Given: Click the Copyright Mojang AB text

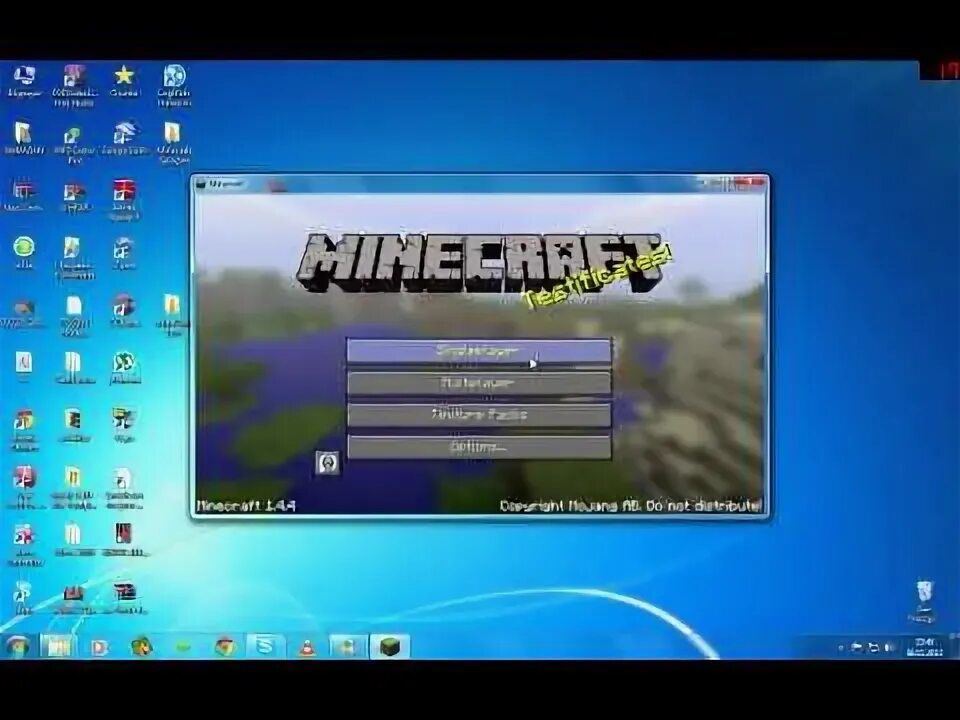Looking at the screenshot, I should coord(631,506).
